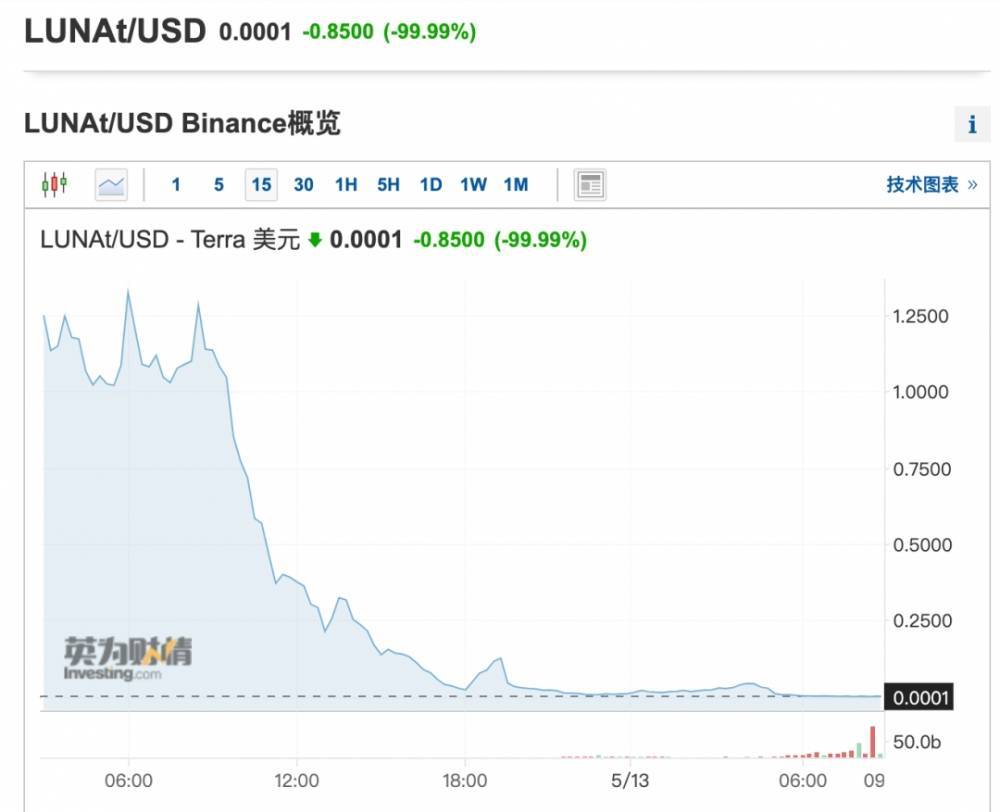The height and width of the screenshot is (812, 1000).
Task: Switch chart to 1H interval
Action: coord(346,185)
